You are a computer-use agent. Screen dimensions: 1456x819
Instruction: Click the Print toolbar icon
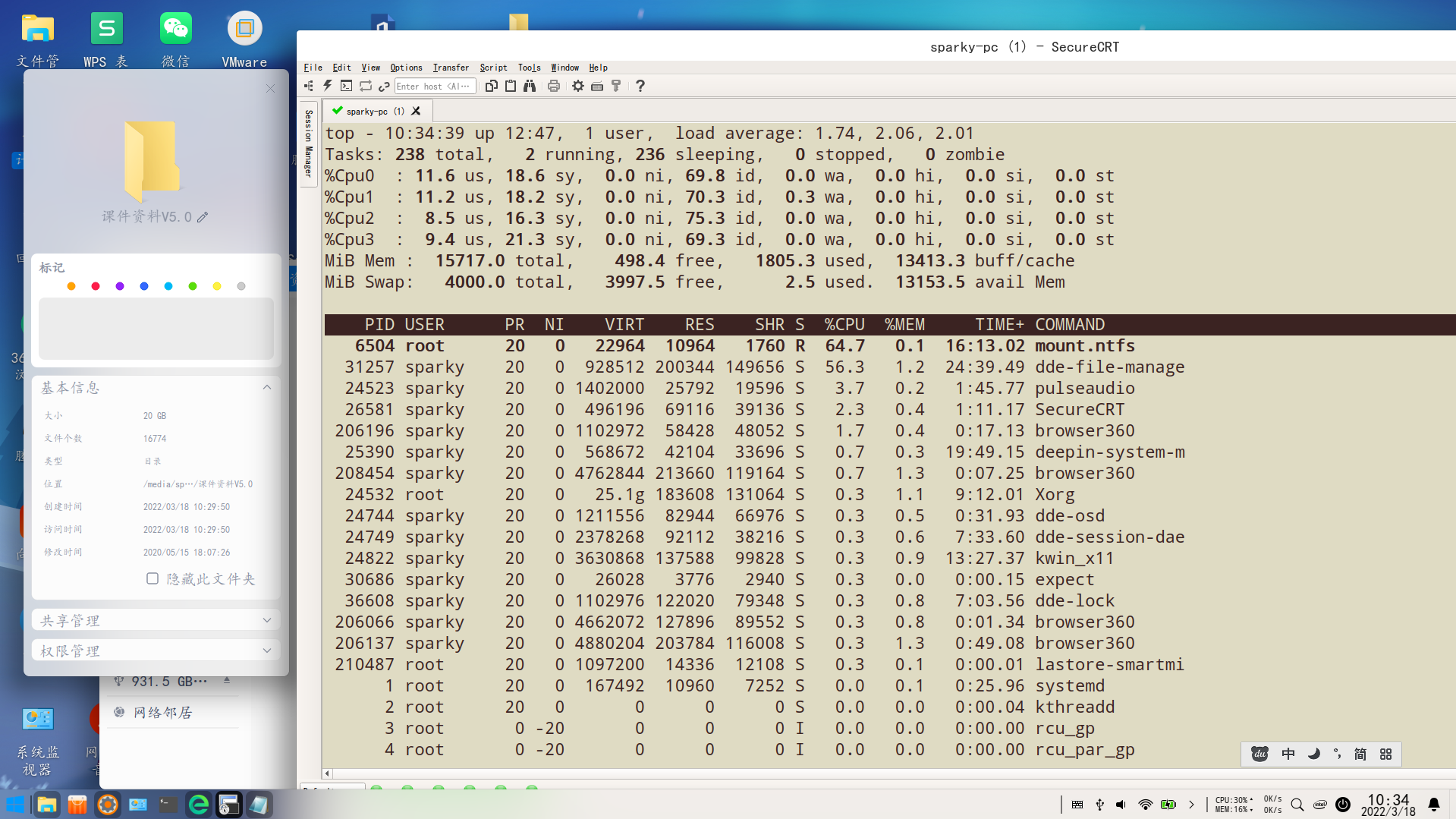[554, 86]
